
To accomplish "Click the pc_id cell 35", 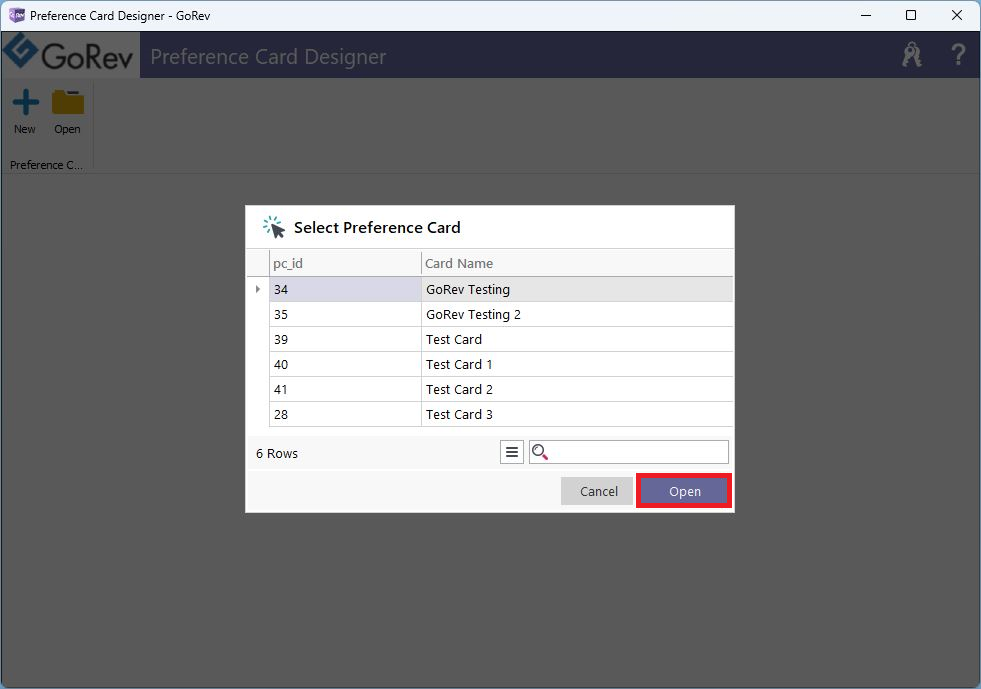I will coord(345,314).
